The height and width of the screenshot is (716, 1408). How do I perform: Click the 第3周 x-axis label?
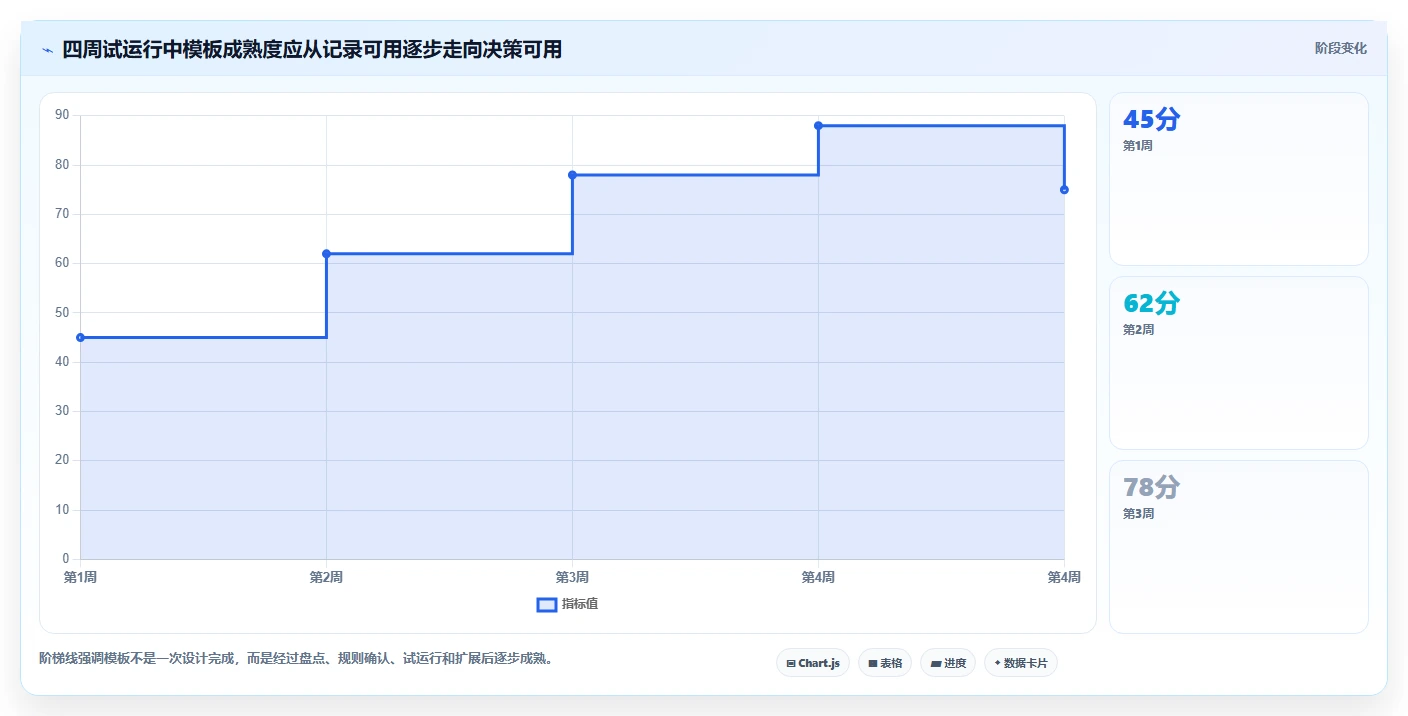pyautogui.click(x=572, y=577)
